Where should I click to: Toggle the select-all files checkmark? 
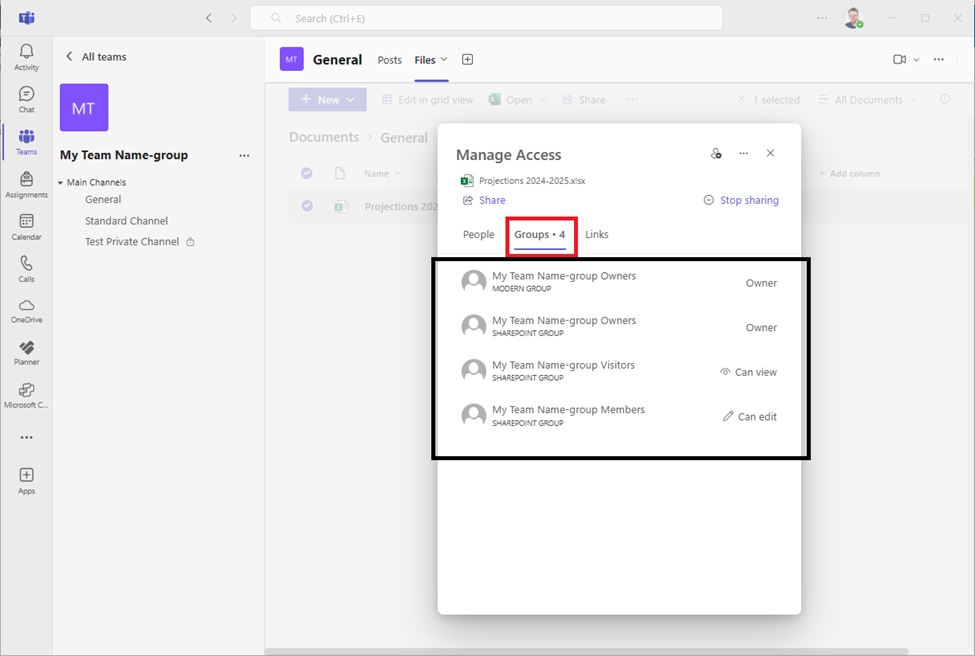[x=307, y=173]
